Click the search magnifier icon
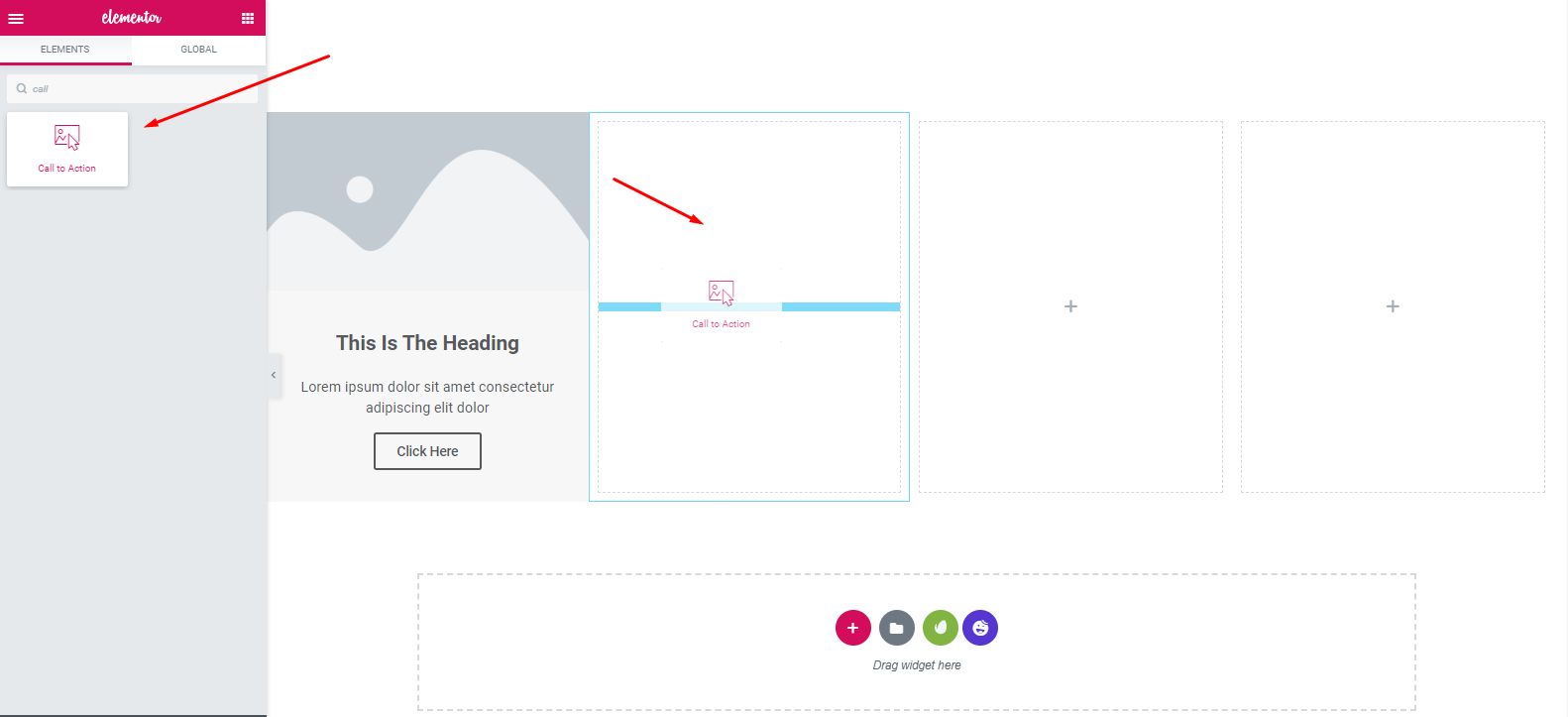Viewport: 1568px width, 717px height. (22, 88)
